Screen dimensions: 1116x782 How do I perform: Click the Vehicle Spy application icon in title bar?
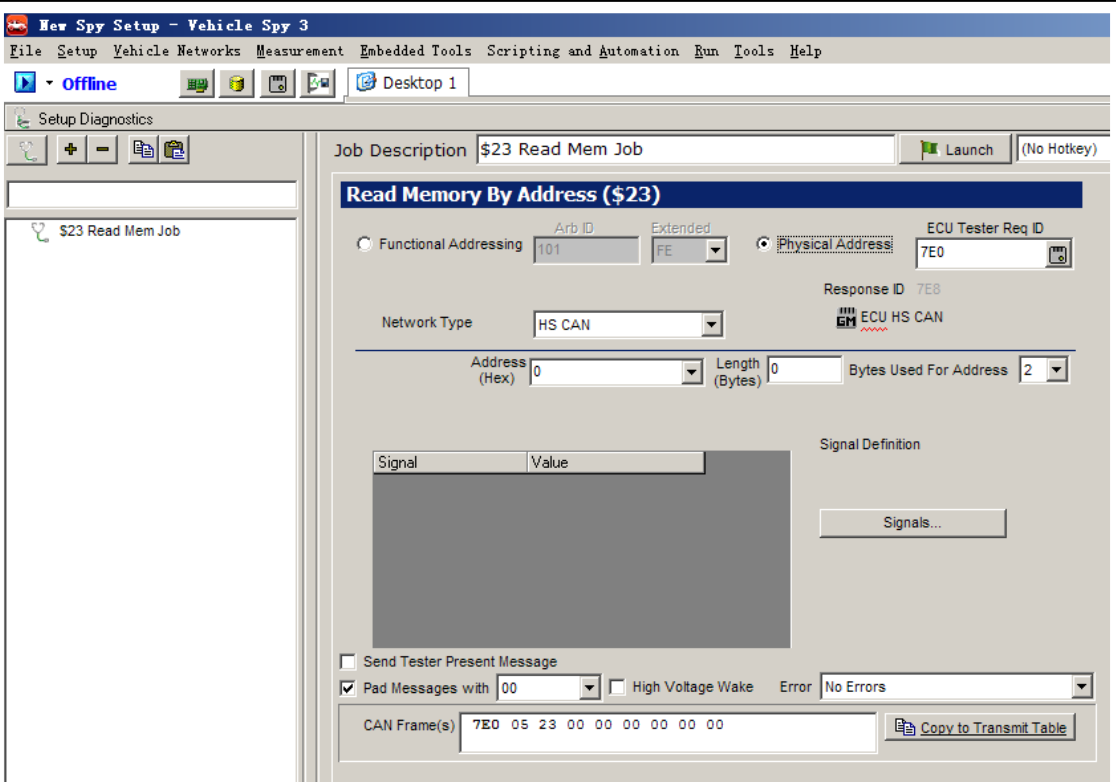(x=17, y=26)
